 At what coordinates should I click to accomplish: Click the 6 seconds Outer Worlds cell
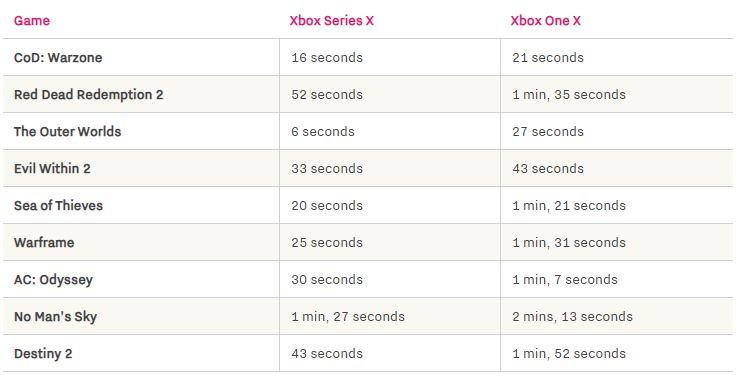click(323, 131)
